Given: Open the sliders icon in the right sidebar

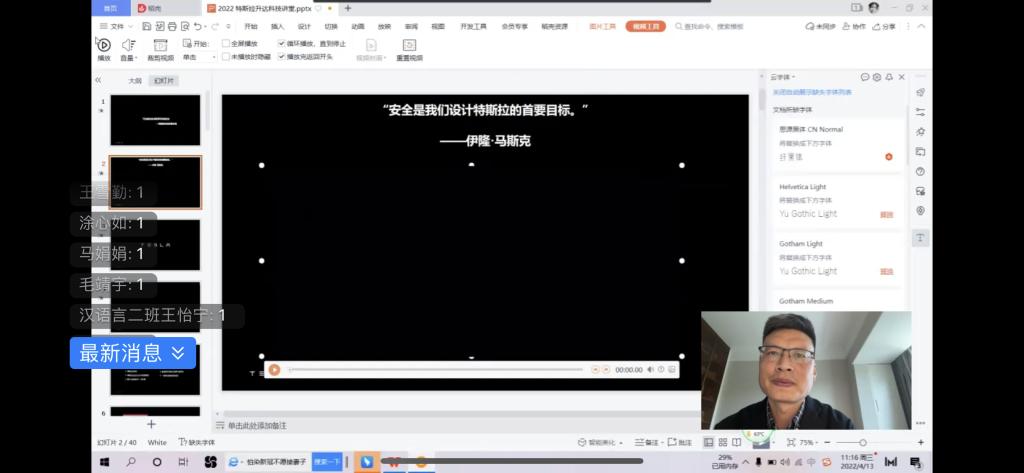Looking at the screenshot, I should [921, 112].
